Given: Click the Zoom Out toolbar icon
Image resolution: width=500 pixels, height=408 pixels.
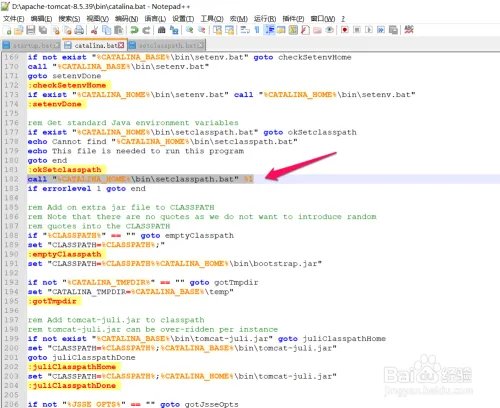Looking at the screenshot, I should click(x=202, y=30).
